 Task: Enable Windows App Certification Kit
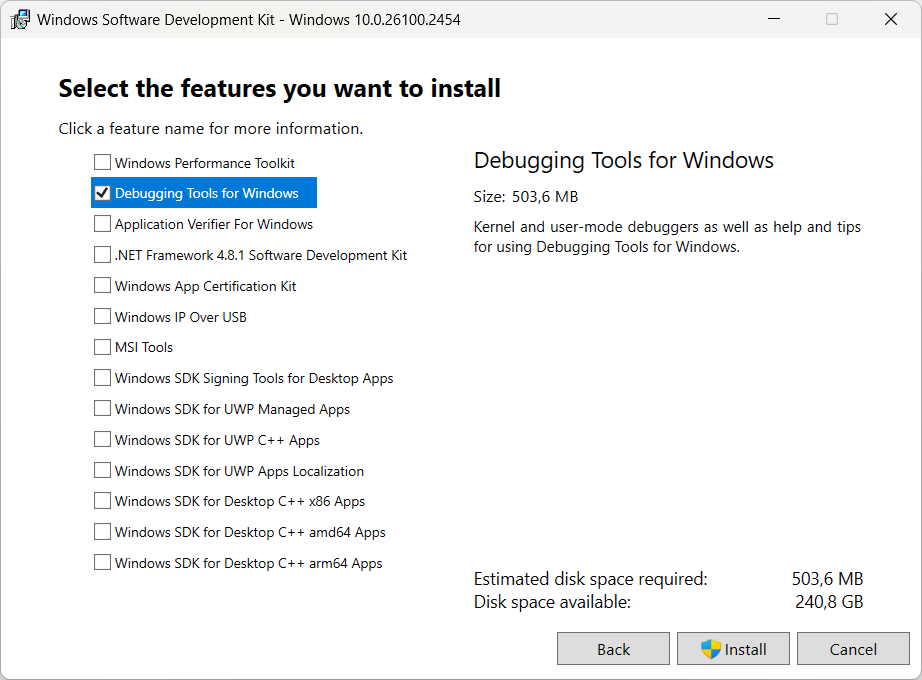click(102, 285)
